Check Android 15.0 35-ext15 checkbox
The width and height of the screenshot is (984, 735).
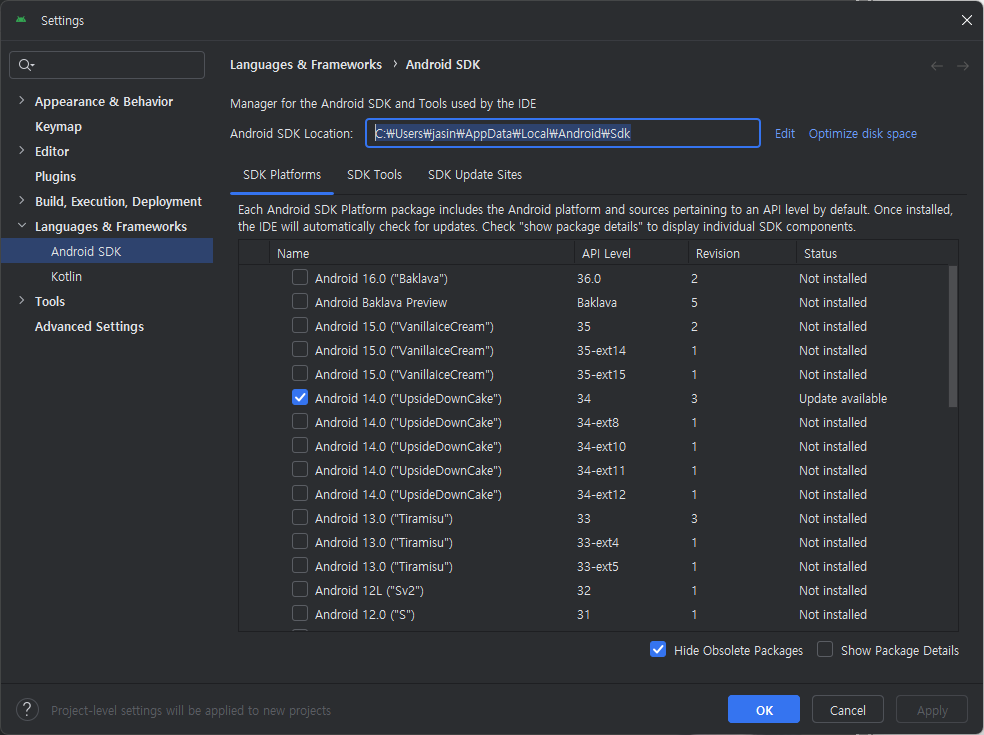(x=300, y=373)
